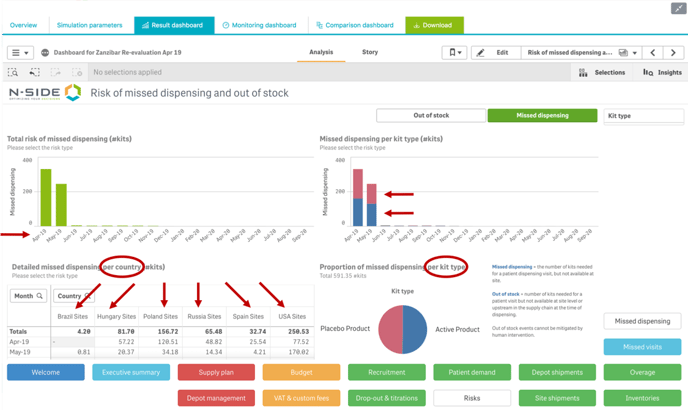This screenshot has width=688, height=410.
Task: Switch to Missed visits option
Action: 642,346
